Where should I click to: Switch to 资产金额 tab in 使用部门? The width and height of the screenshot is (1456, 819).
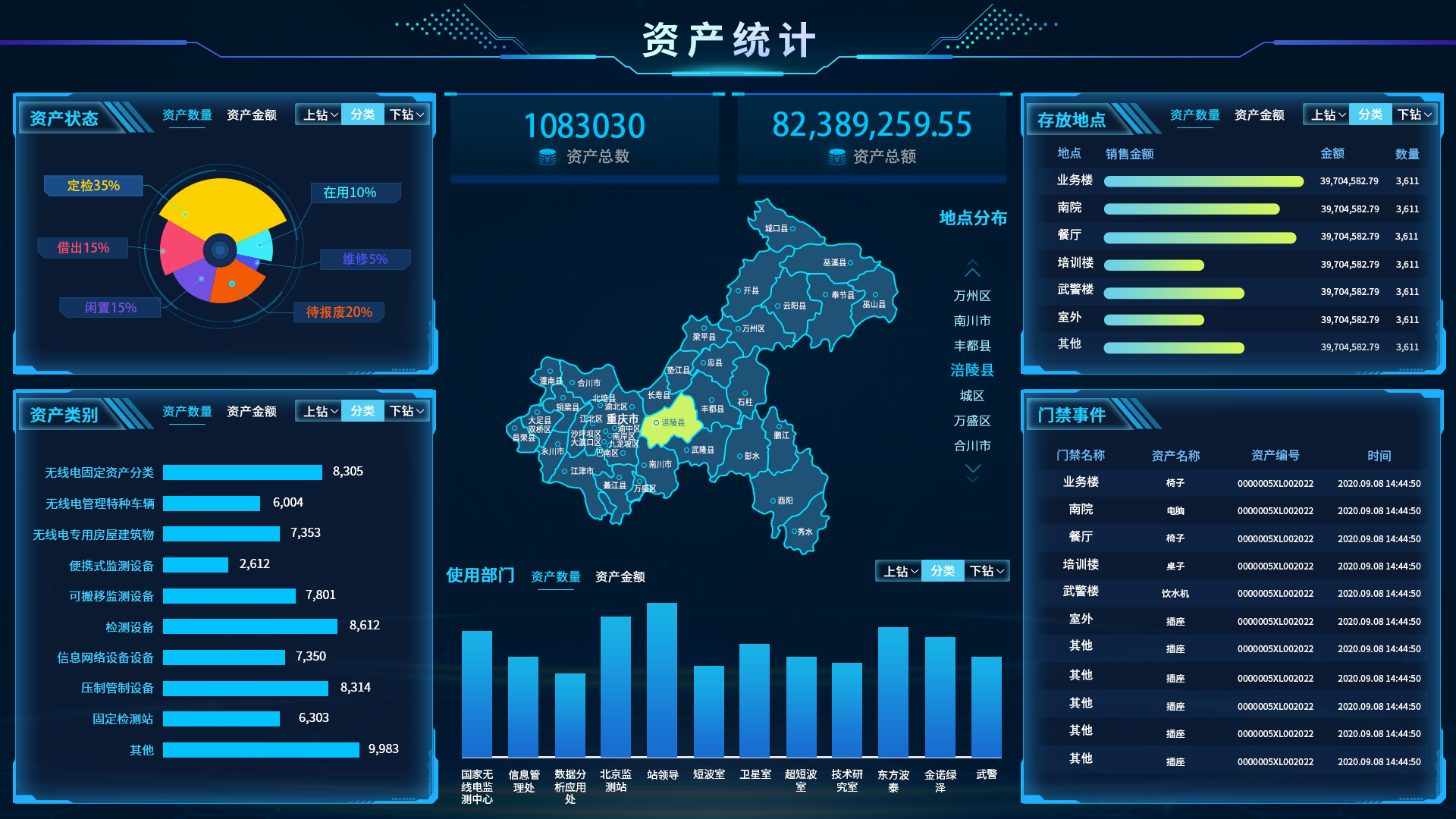620,577
